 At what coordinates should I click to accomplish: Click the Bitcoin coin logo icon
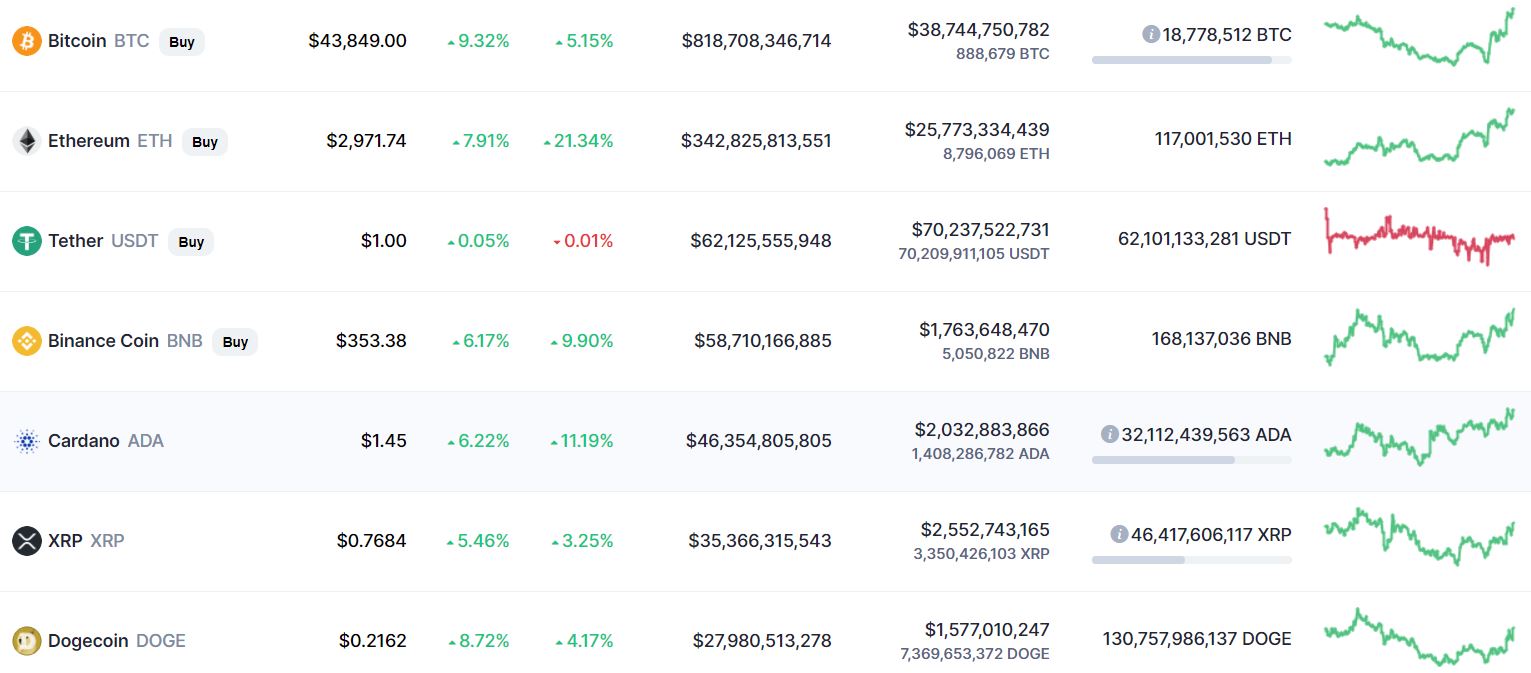click(26, 41)
